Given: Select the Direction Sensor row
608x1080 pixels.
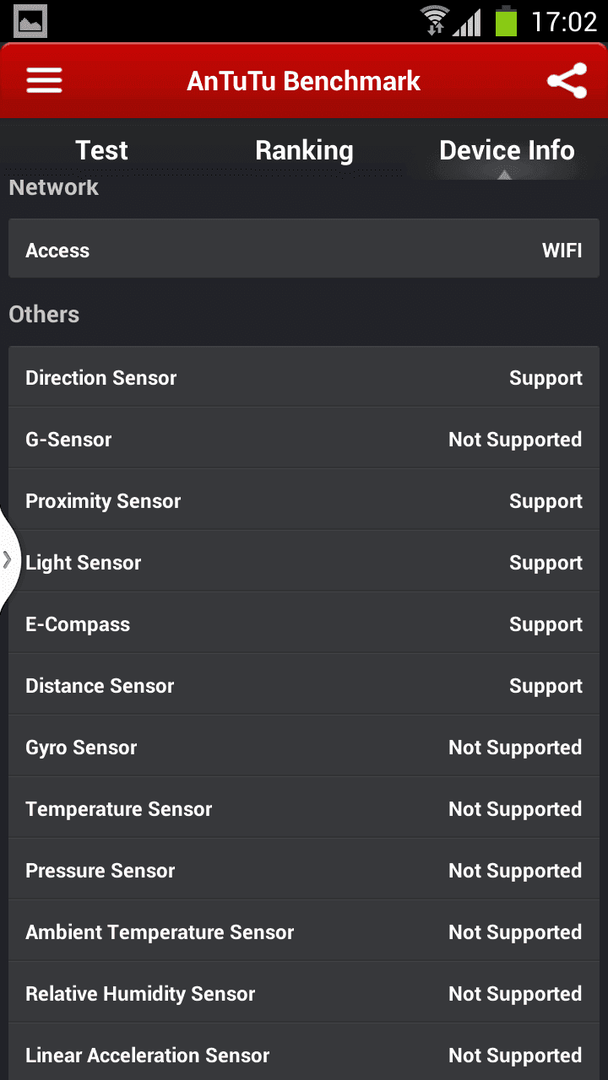Looking at the screenshot, I should (x=304, y=377).
